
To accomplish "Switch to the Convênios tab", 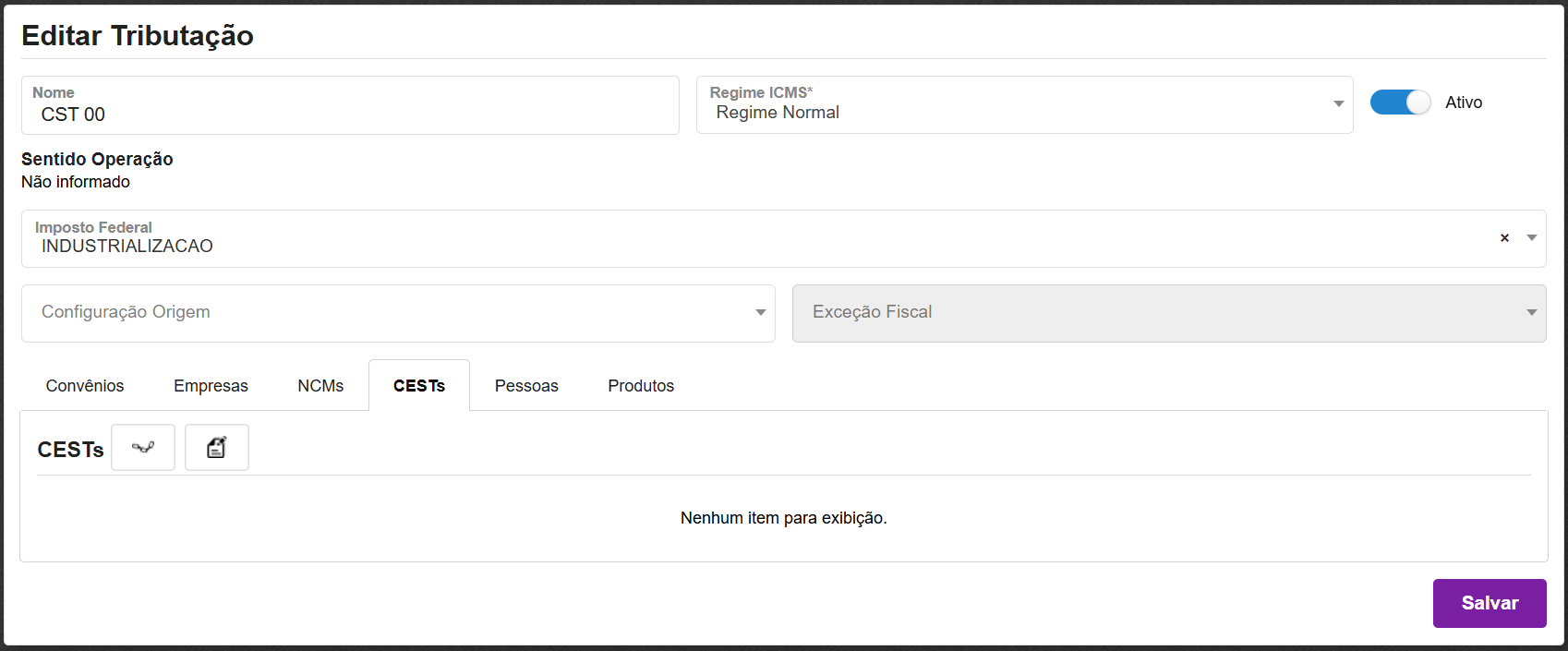I will pyautogui.click(x=85, y=386).
